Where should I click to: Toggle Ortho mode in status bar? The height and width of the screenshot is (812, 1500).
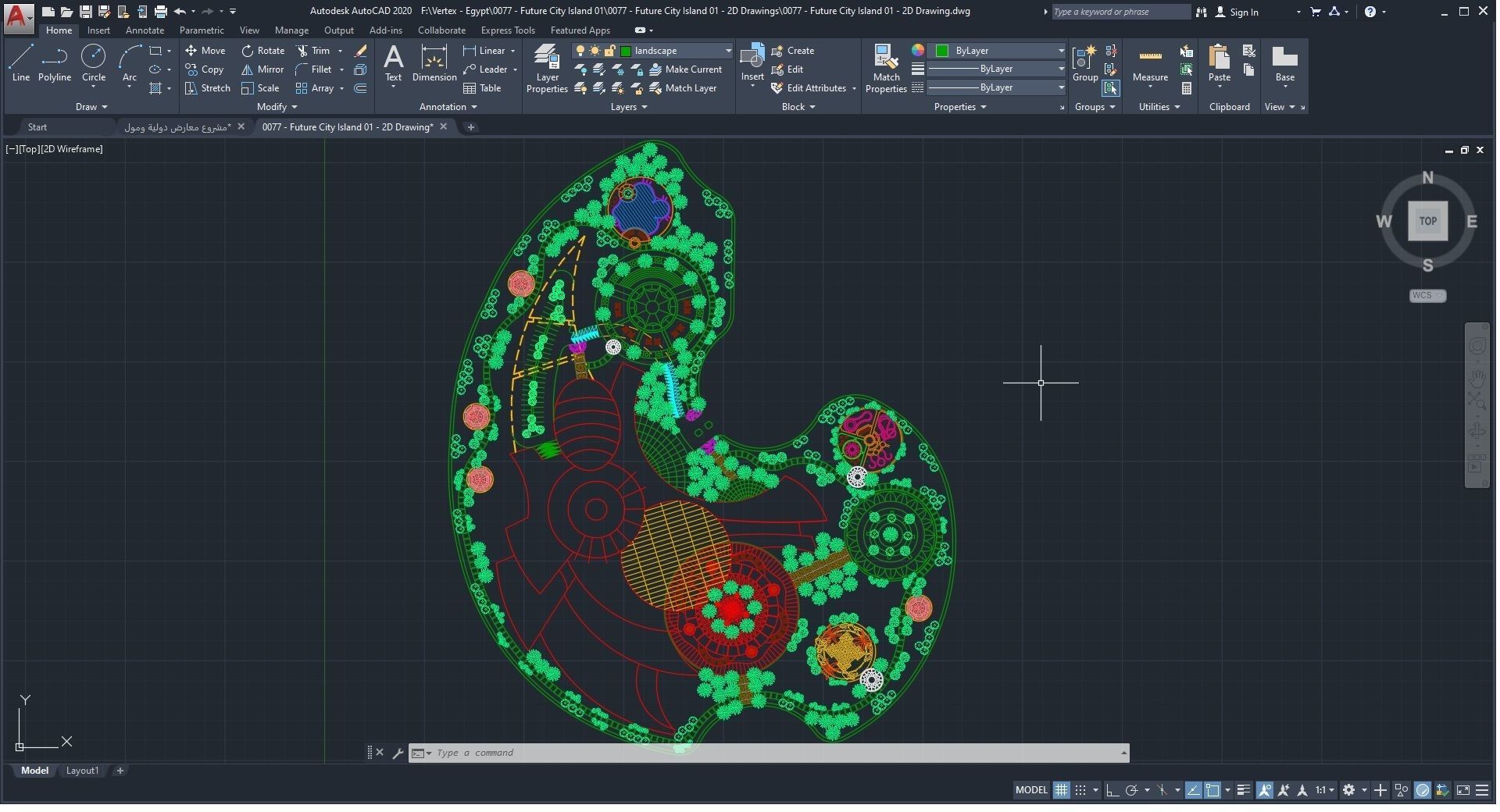point(1112,790)
